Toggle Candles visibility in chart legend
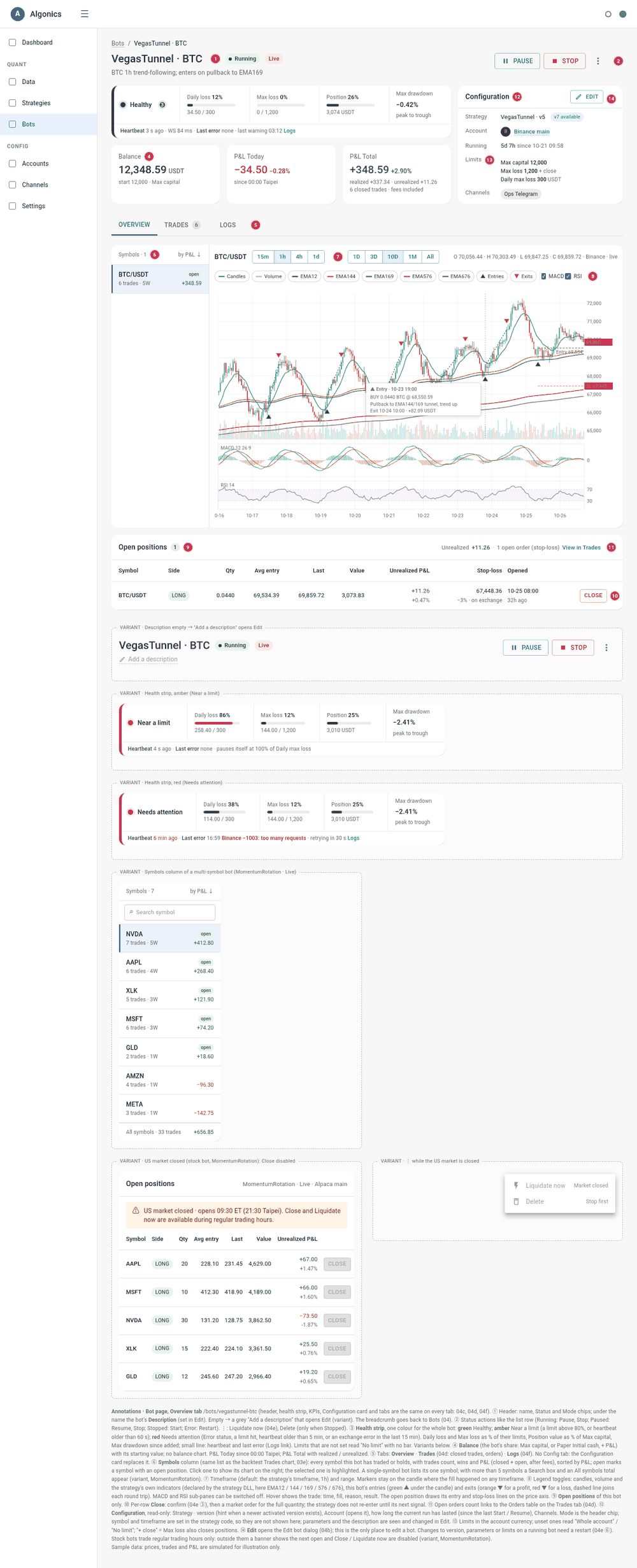This screenshot has height=1568, width=637. 232,276
